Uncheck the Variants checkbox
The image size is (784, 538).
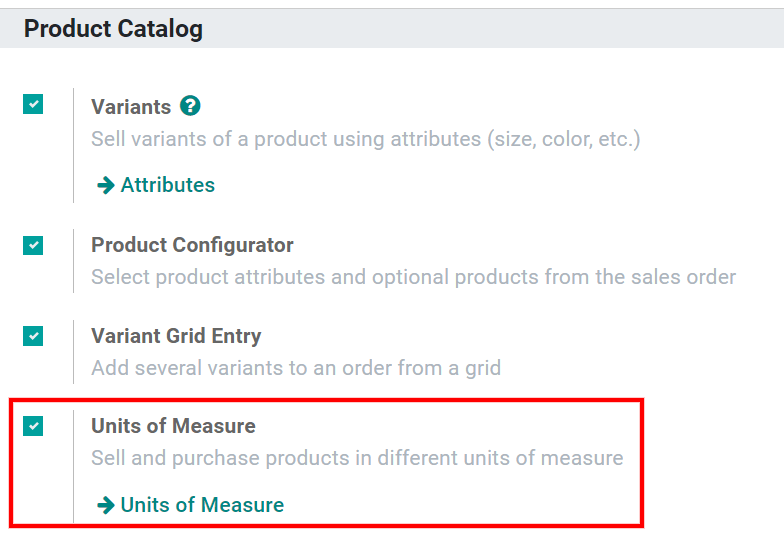point(34,104)
